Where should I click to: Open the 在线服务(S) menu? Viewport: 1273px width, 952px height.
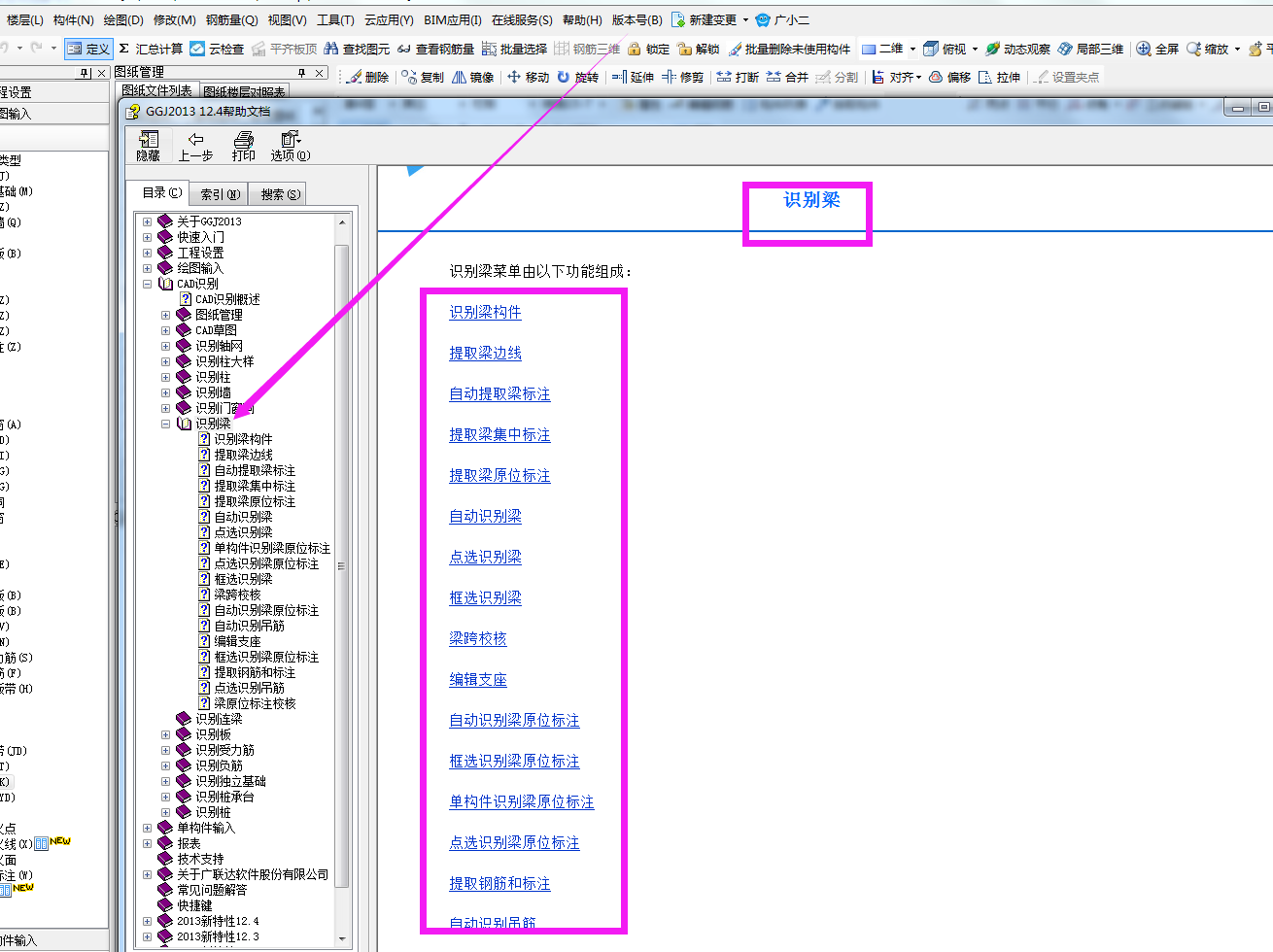pyautogui.click(x=522, y=19)
